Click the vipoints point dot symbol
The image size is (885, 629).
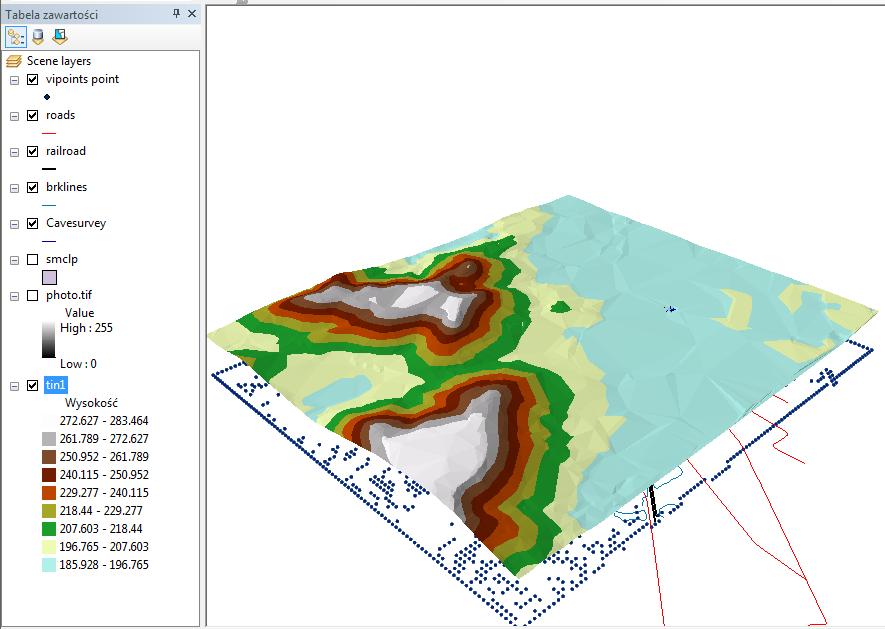click(x=47, y=97)
